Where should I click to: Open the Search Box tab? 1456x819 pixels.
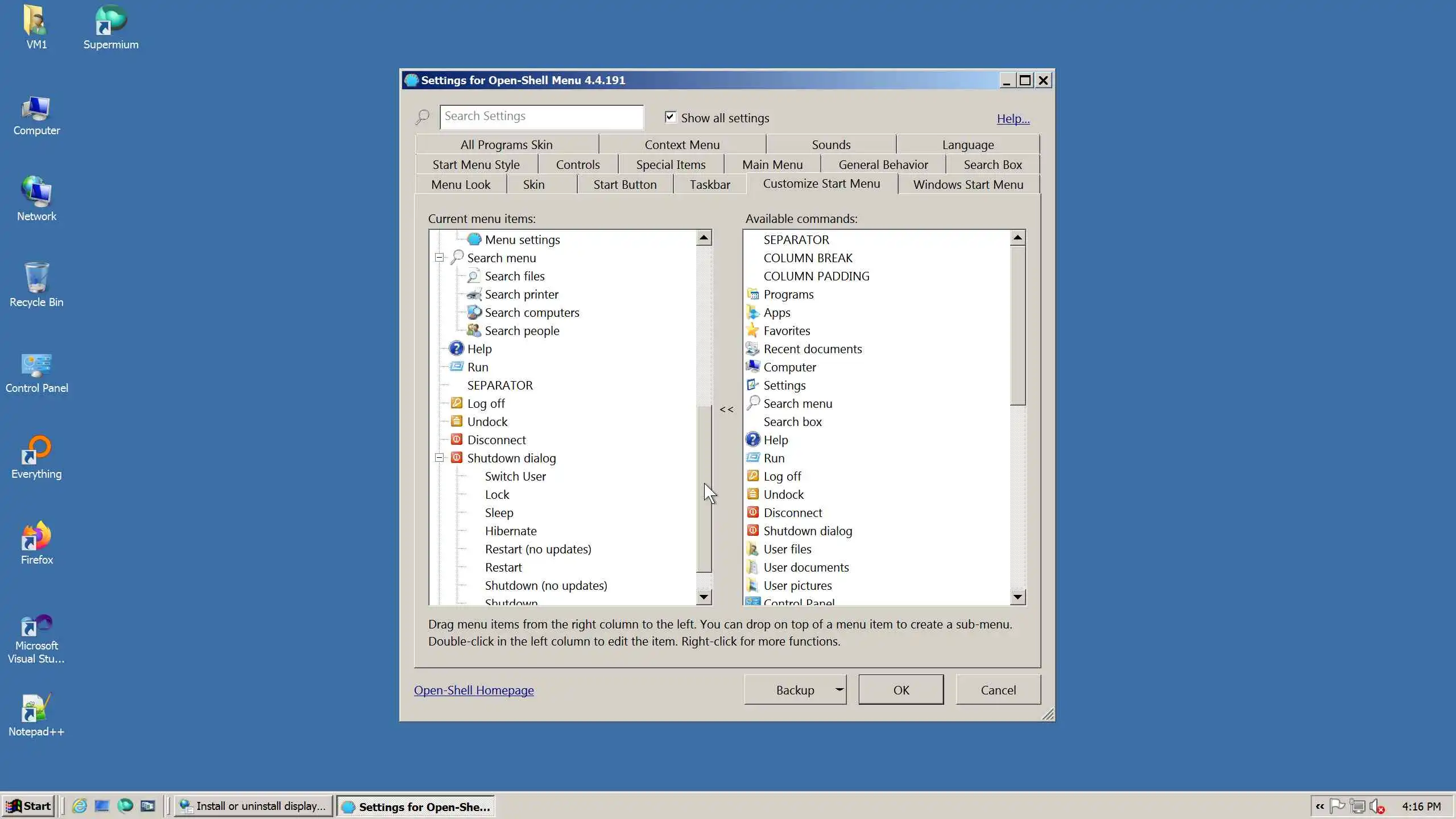pyautogui.click(x=992, y=164)
